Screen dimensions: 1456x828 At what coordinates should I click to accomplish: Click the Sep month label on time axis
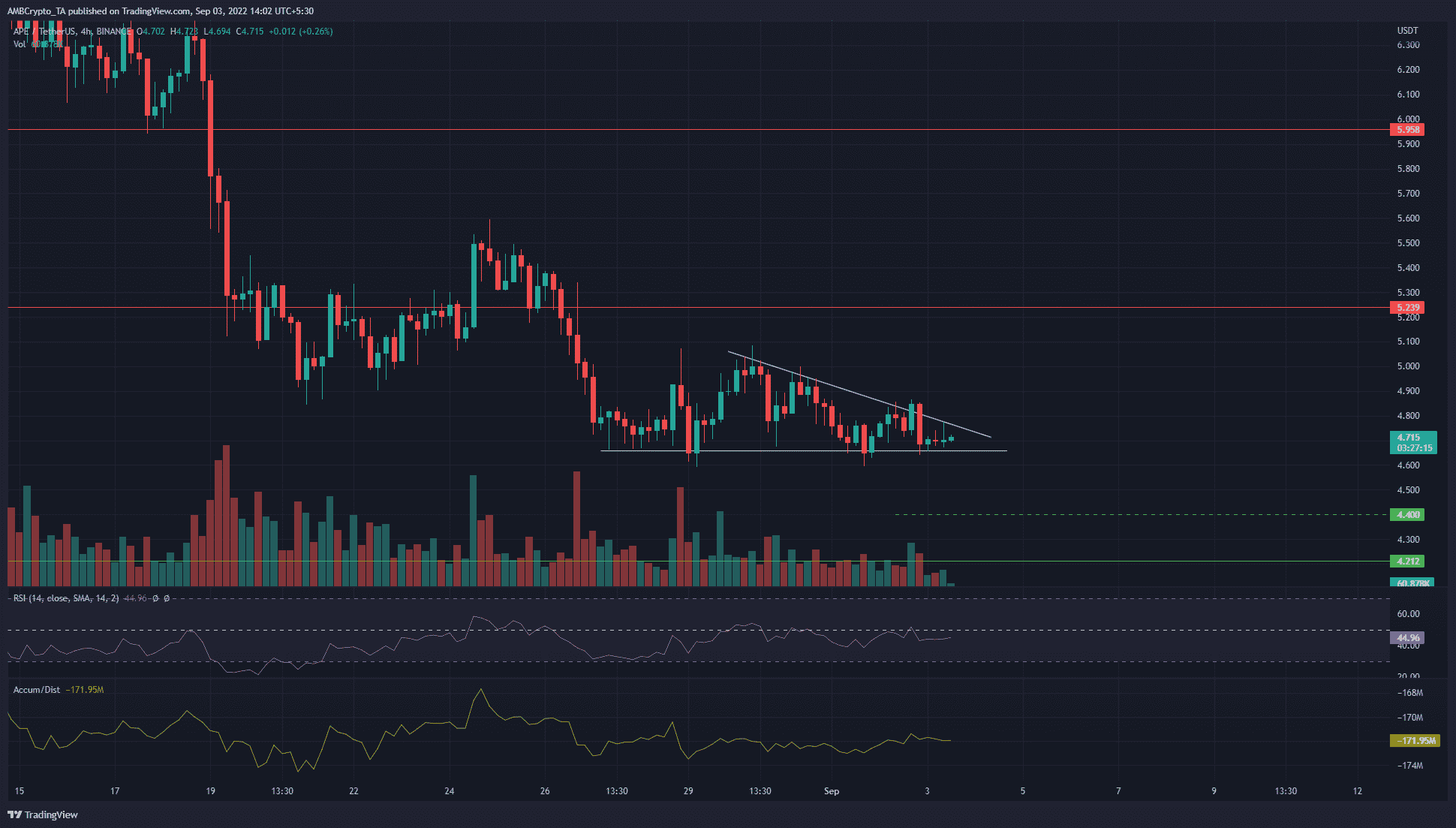pos(832,791)
